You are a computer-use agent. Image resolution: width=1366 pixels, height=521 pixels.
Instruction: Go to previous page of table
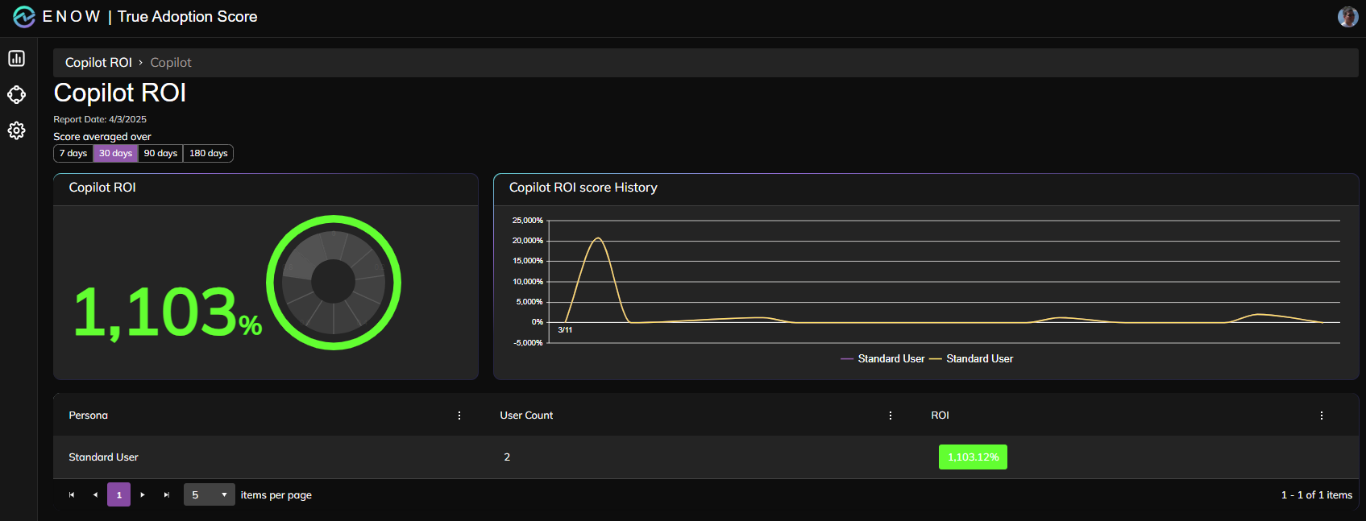[95, 495]
